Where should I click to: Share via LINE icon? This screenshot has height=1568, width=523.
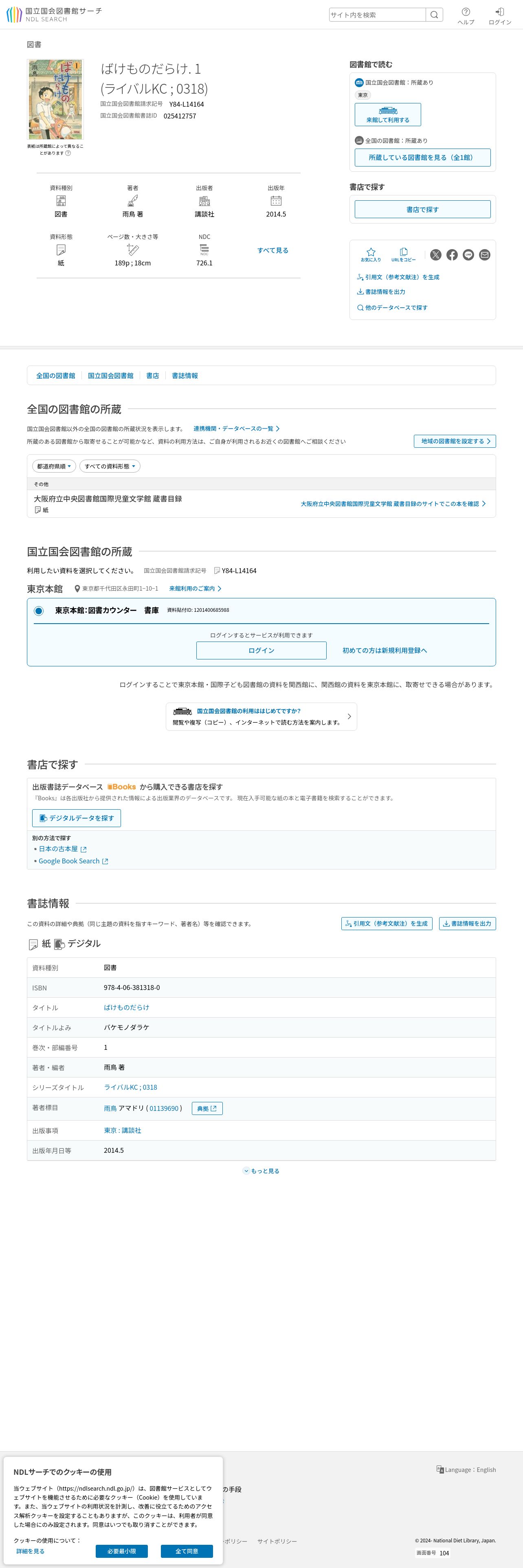click(468, 254)
